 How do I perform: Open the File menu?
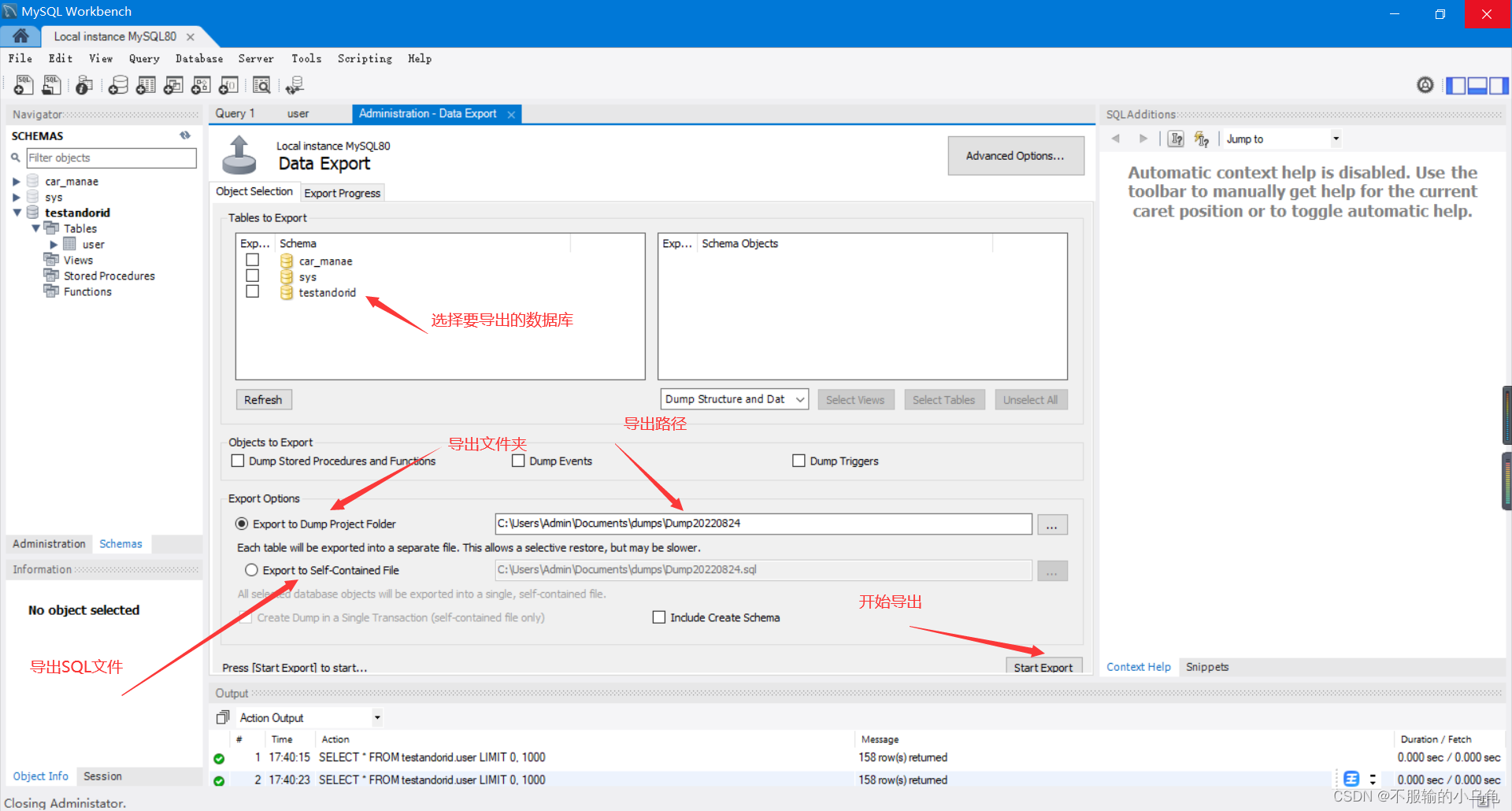coord(20,58)
